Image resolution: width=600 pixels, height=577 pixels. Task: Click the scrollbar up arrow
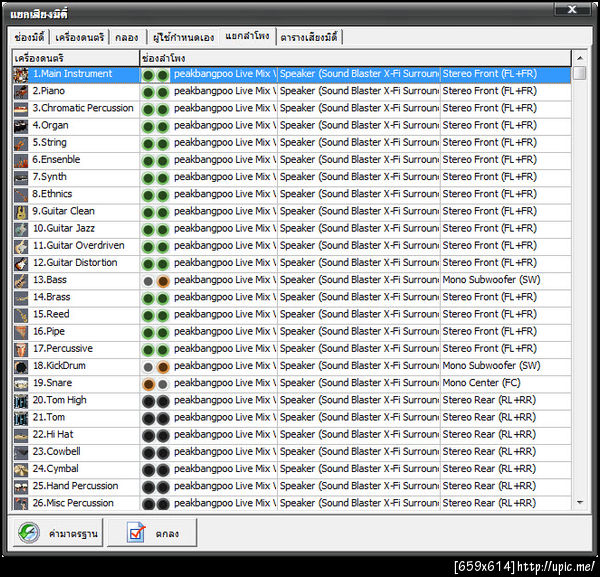(x=580, y=58)
